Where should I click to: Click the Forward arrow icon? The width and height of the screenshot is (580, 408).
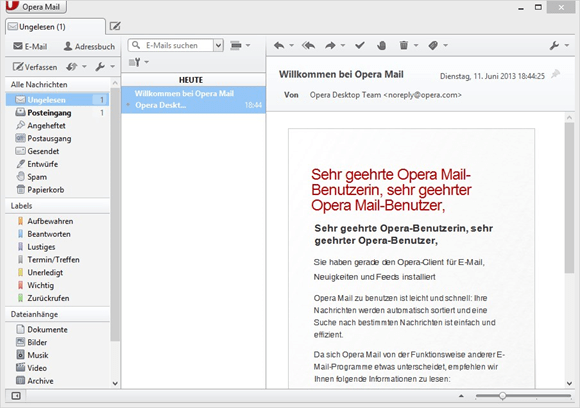click(330, 45)
